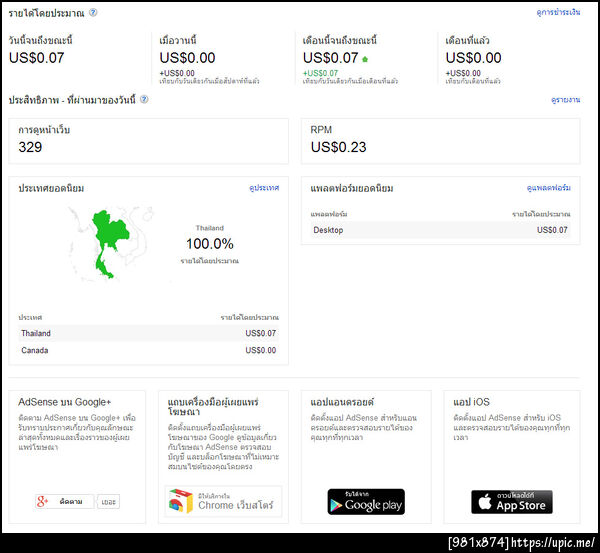Screen dimensions: 600x553
Task: Click publisher toolbar card title
Action: pyautogui.click(x=213, y=407)
